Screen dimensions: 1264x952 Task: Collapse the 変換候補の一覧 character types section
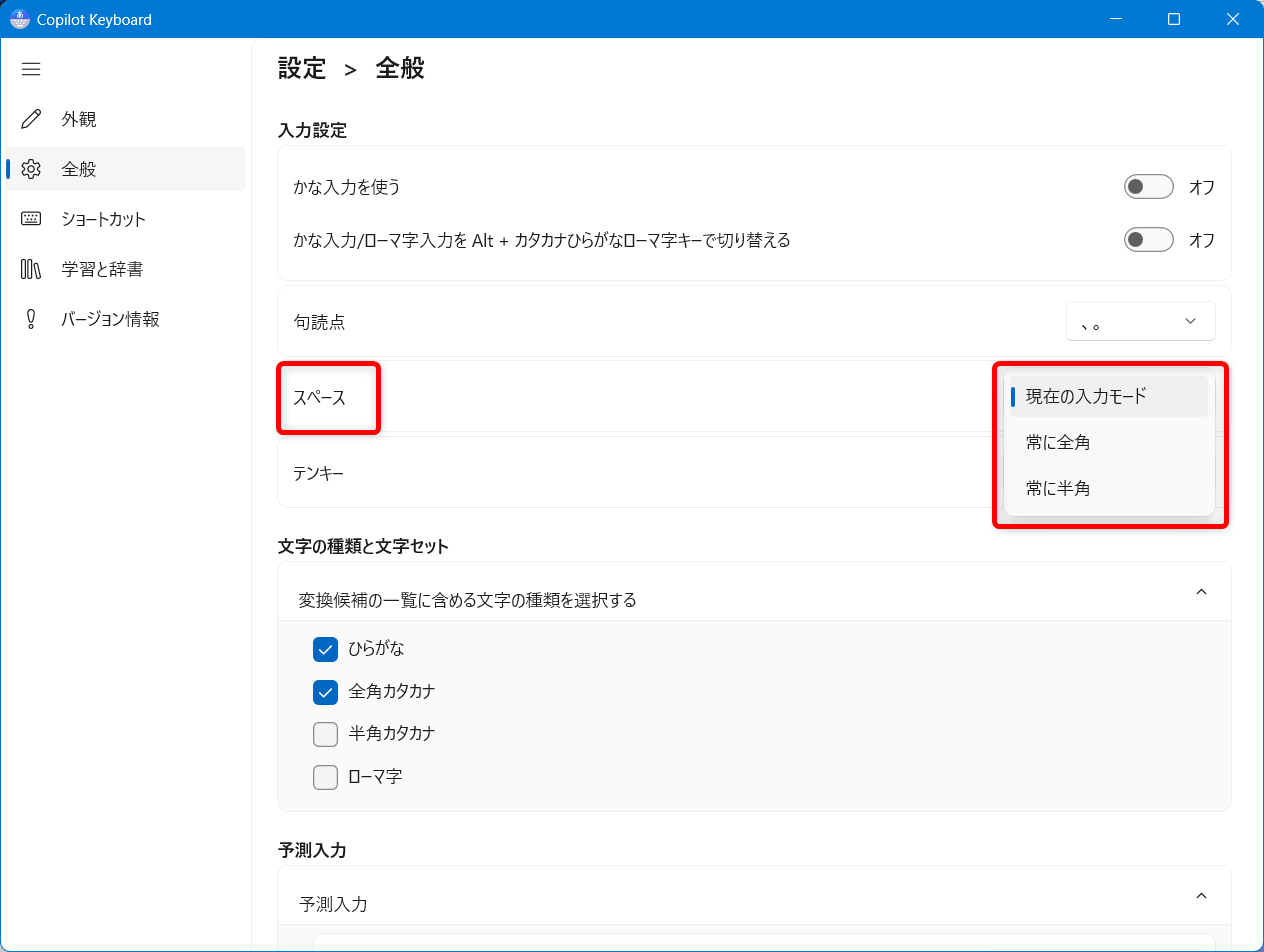1202,592
